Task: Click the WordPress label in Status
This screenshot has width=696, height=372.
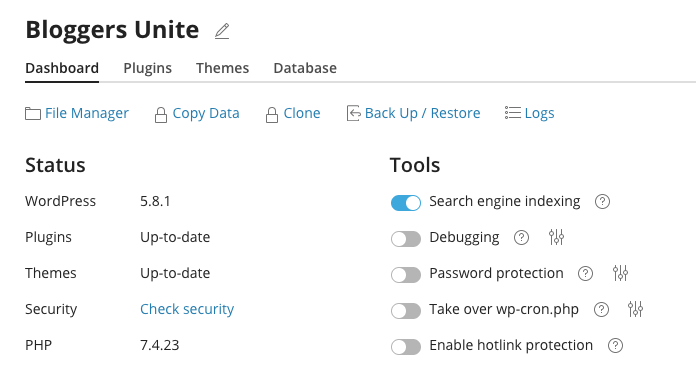Action: coord(60,201)
